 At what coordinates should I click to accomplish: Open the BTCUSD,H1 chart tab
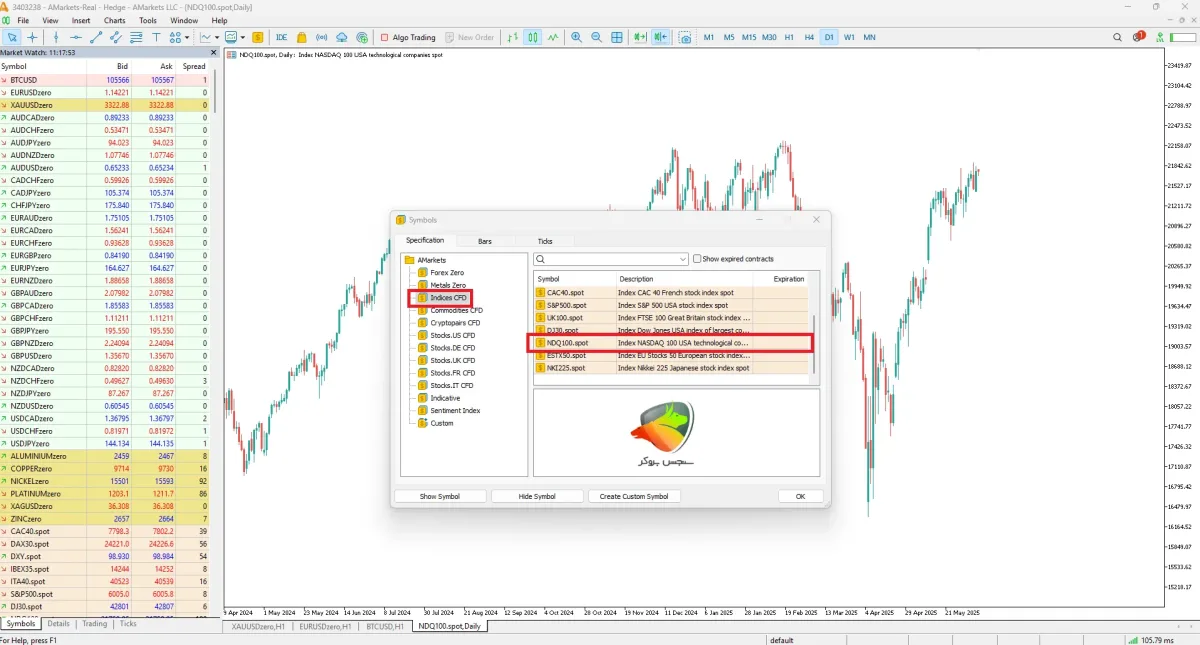(384, 626)
